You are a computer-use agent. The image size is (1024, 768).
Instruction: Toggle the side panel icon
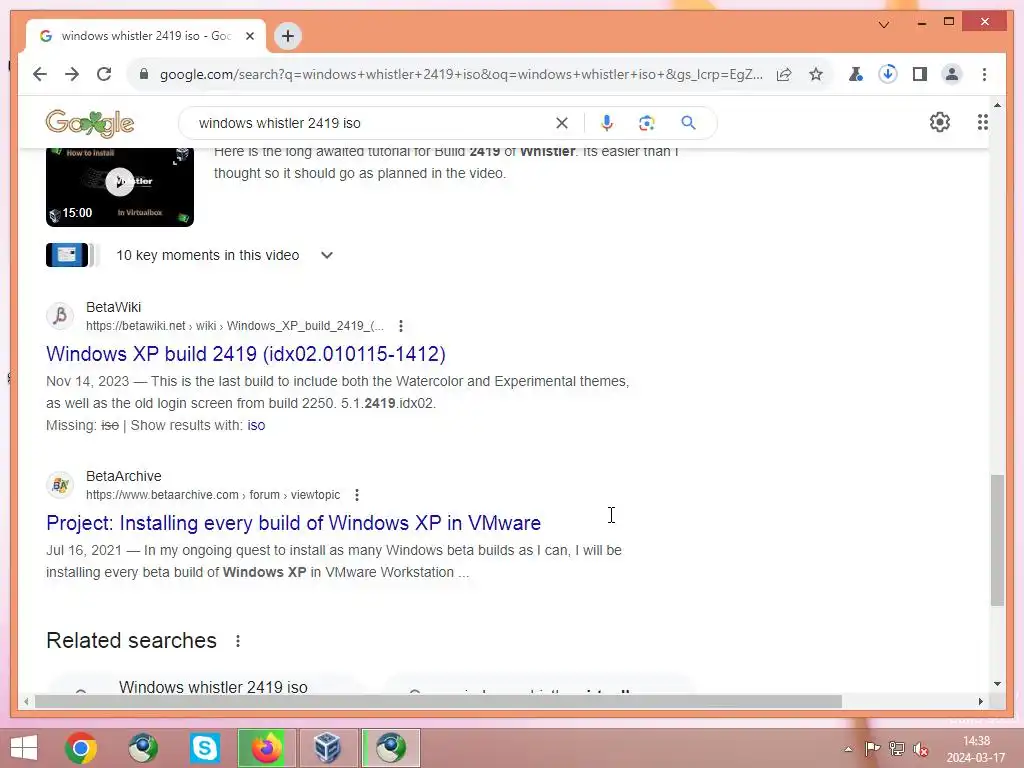tap(920, 74)
